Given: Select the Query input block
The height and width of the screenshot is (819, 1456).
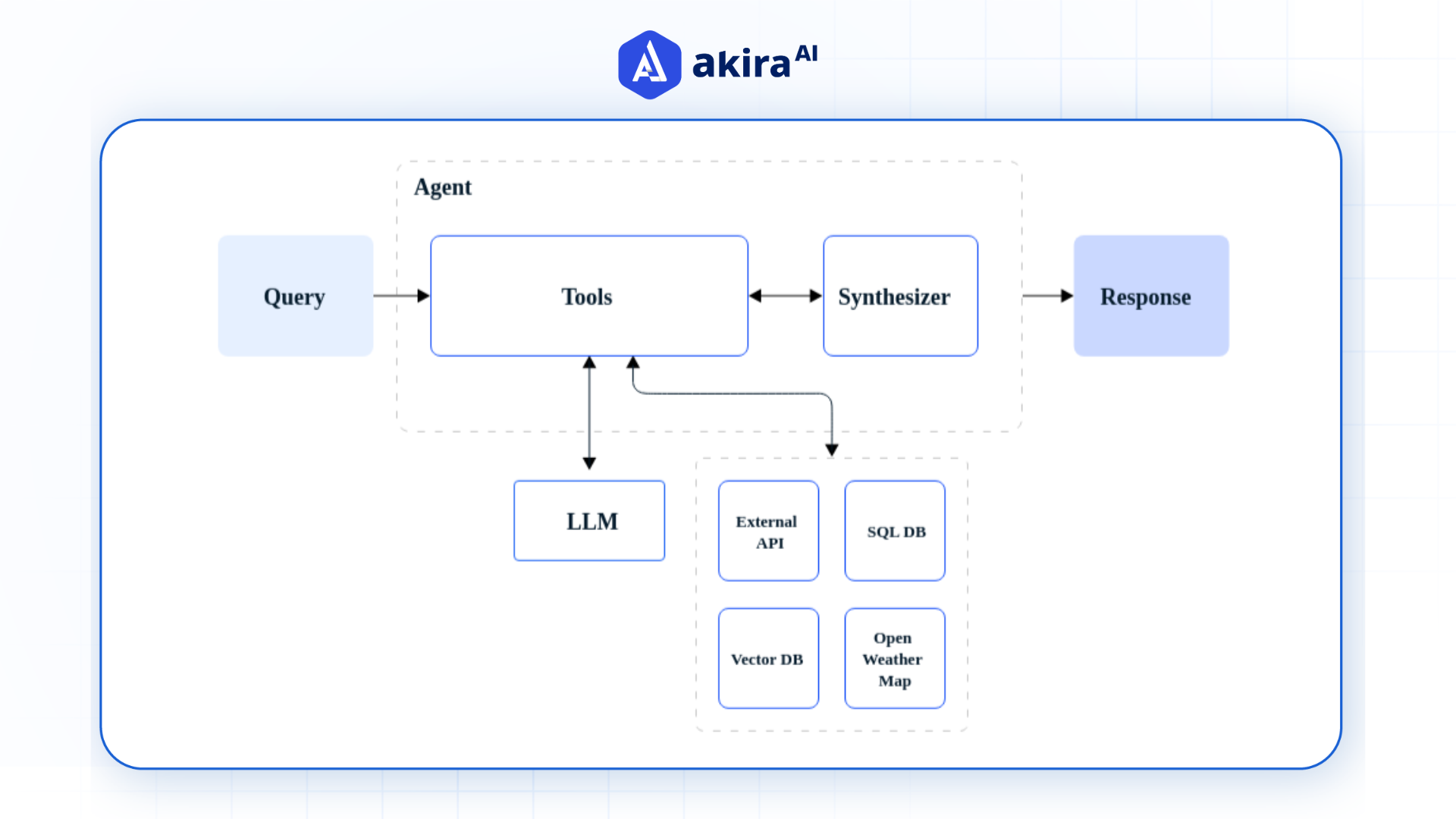Looking at the screenshot, I should point(295,295).
